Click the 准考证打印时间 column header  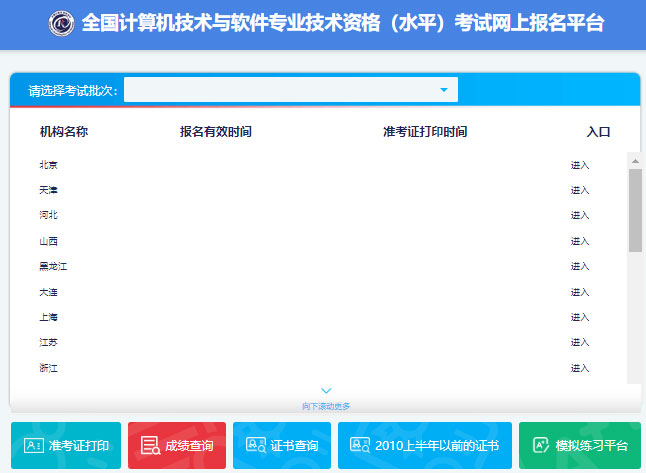click(425, 131)
